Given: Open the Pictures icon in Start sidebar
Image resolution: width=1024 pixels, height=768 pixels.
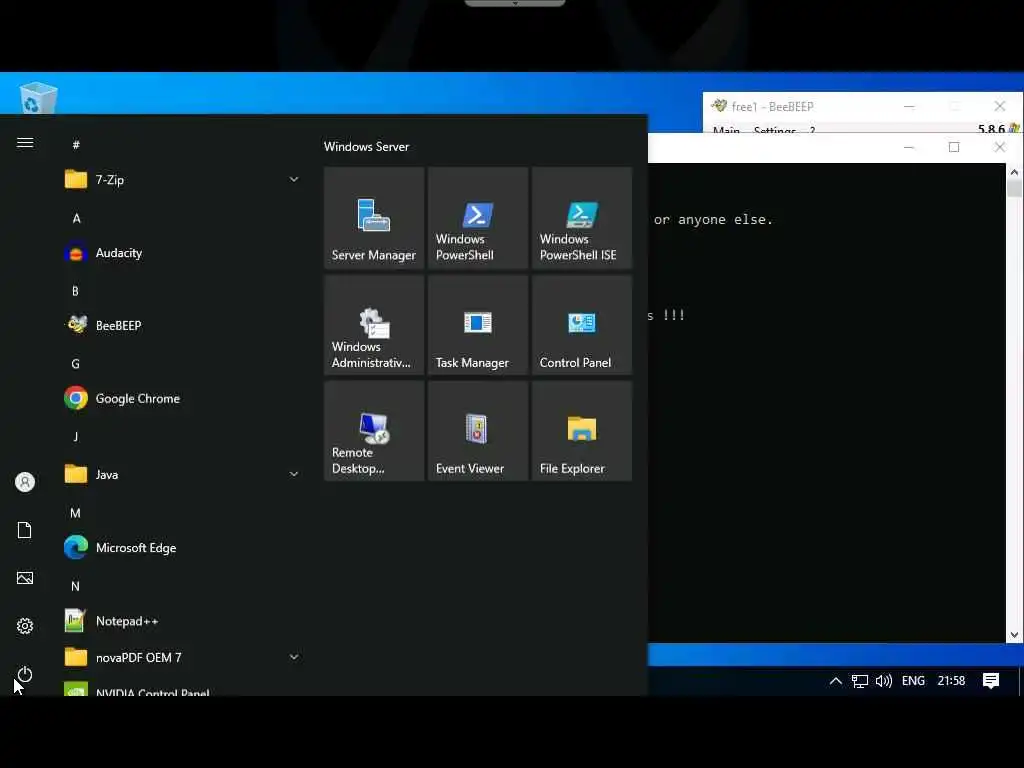Looking at the screenshot, I should click(25, 578).
